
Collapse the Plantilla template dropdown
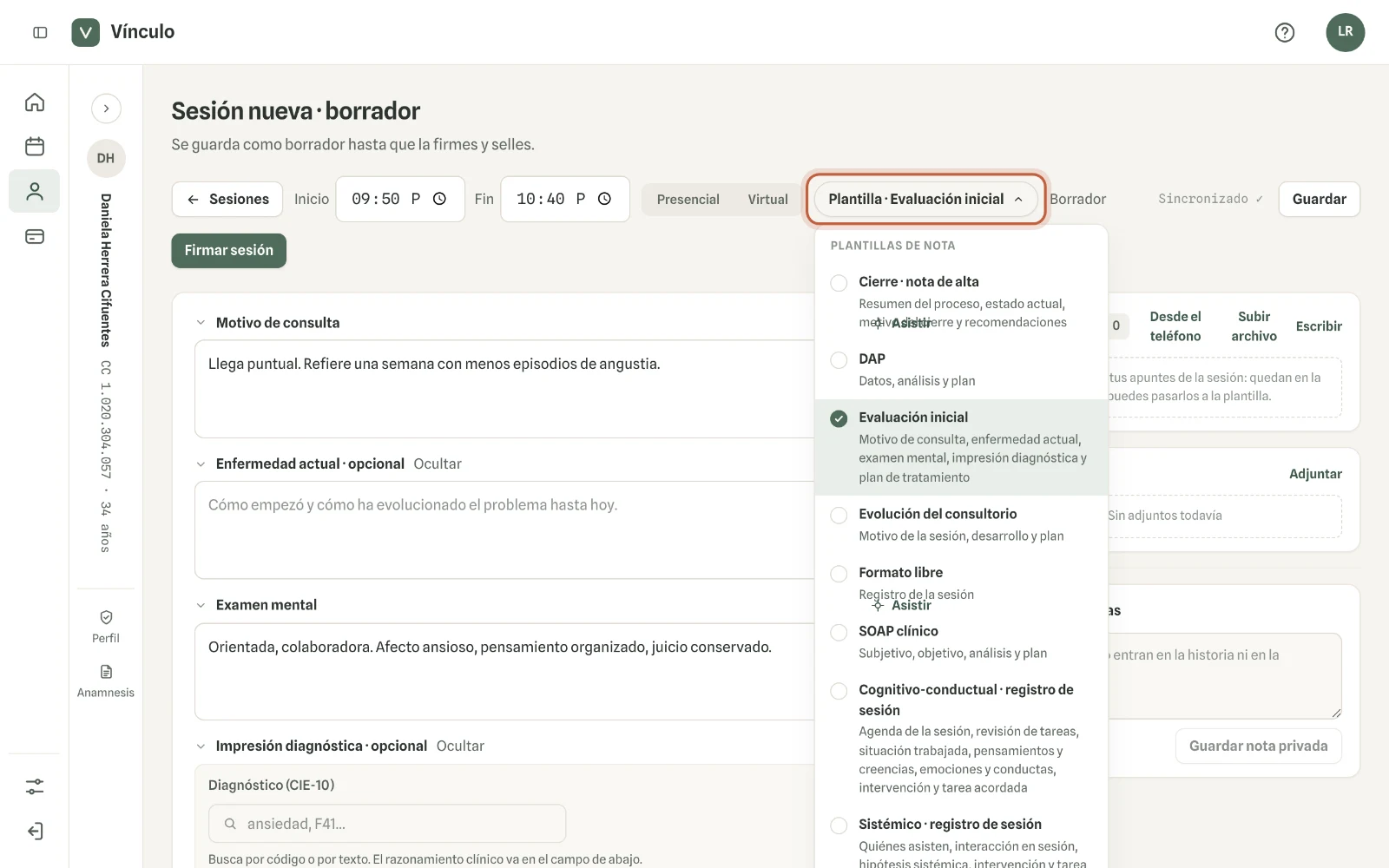pyautogui.click(x=925, y=199)
